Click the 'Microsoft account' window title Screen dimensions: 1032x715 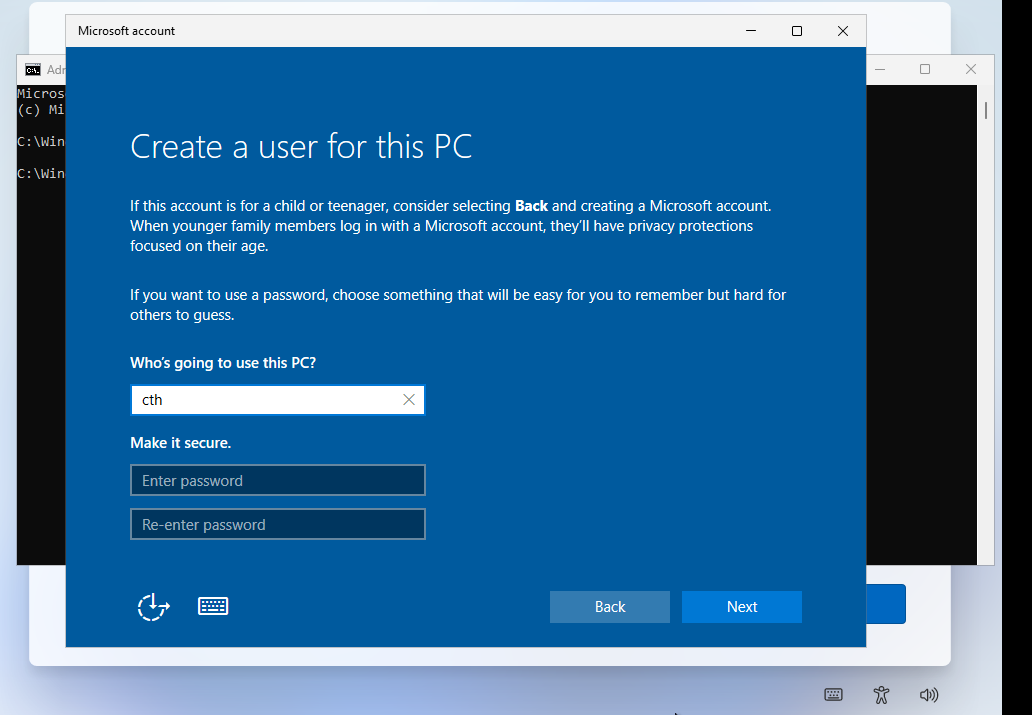pos(126,31)
